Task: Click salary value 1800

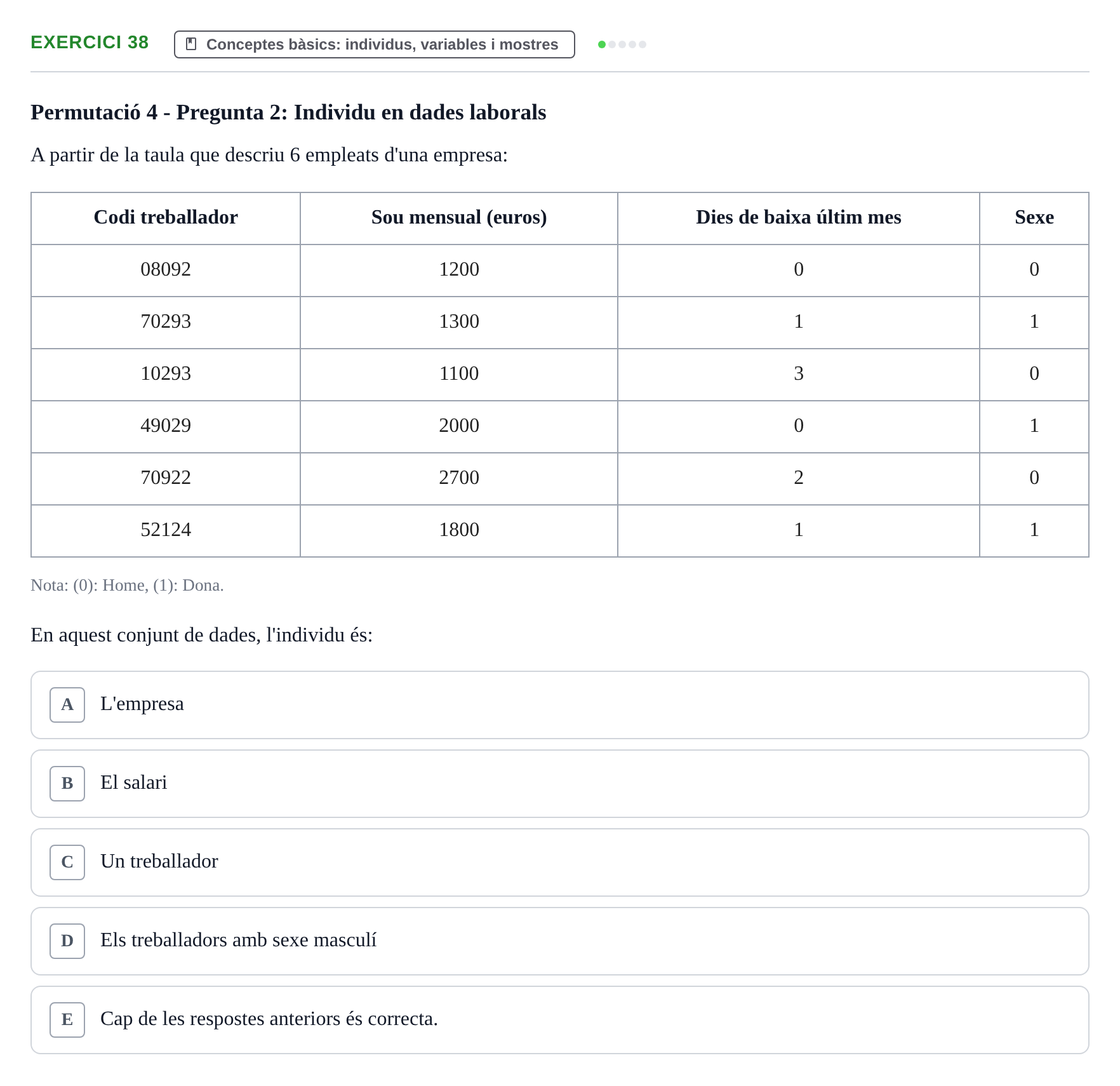Action: (459, 530)
